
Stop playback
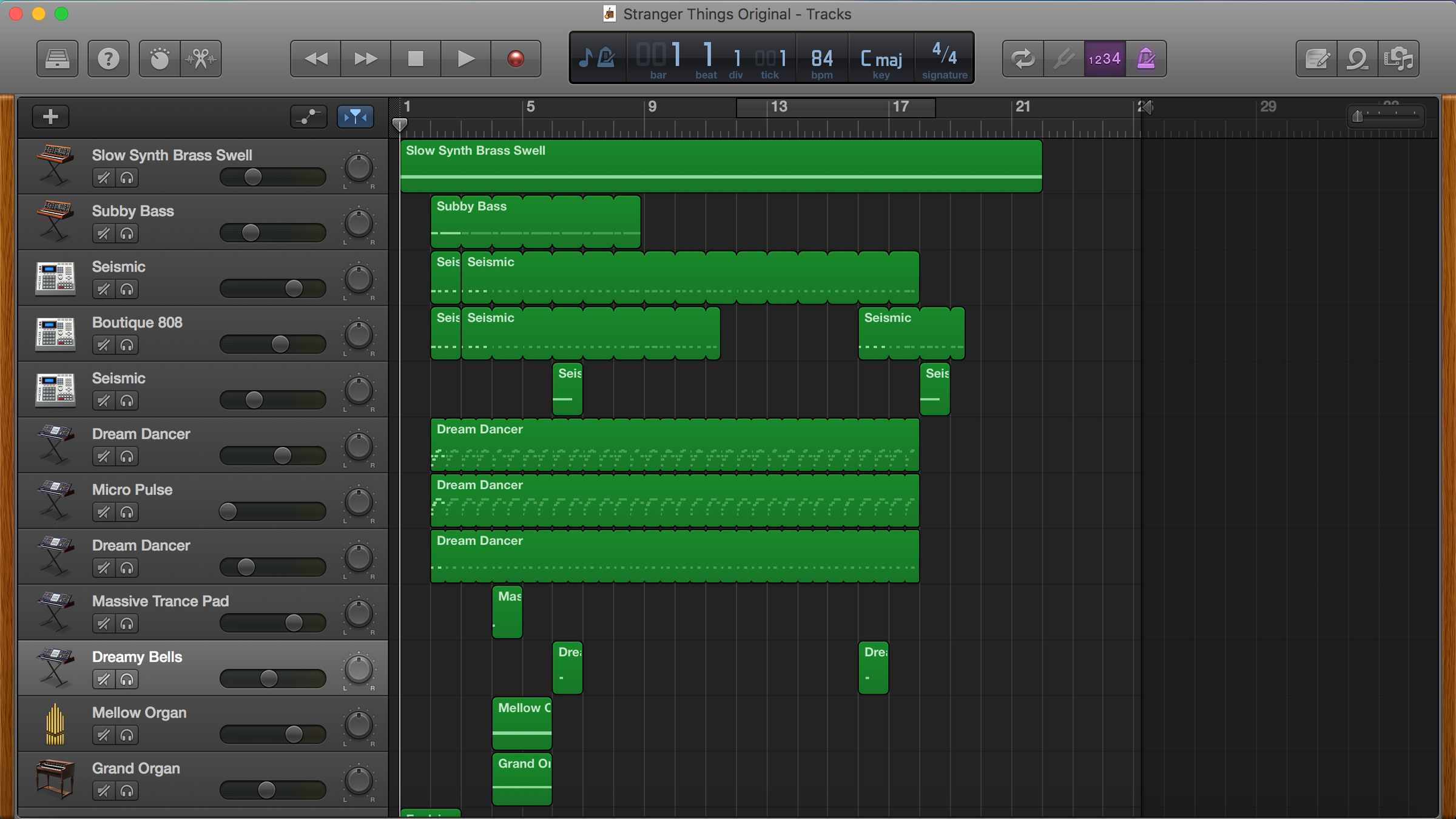[416, 59]
